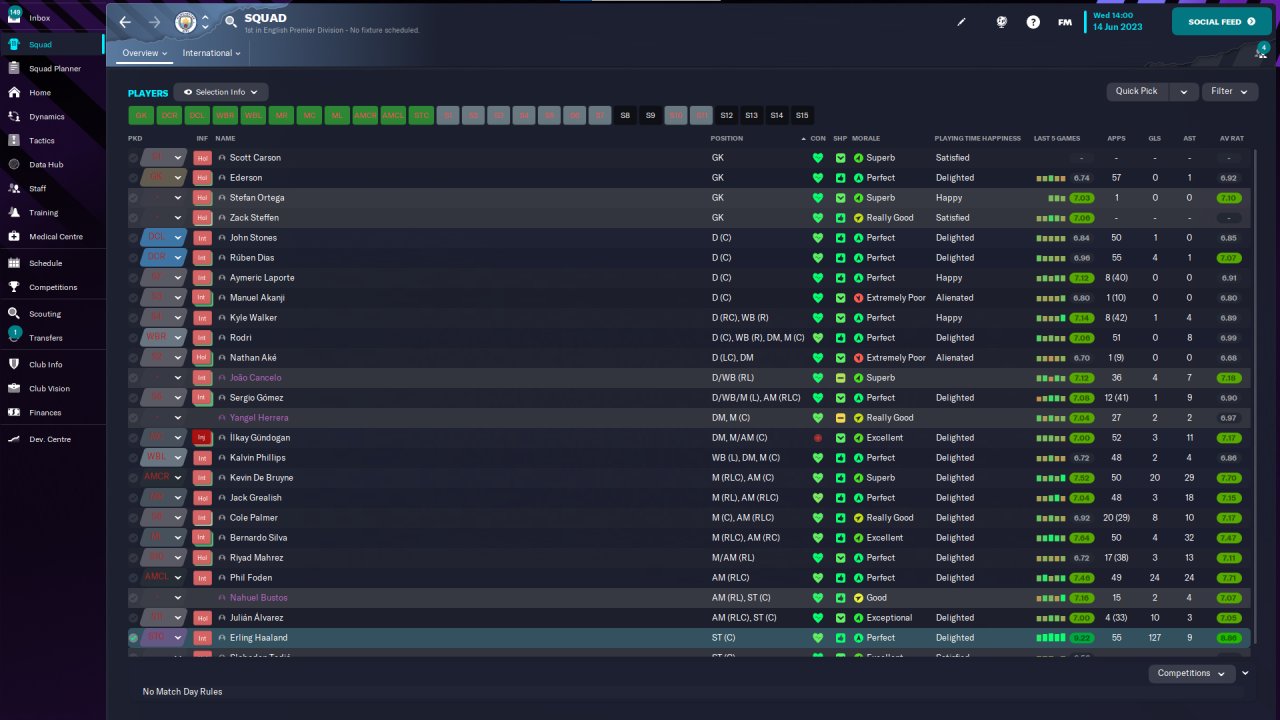
Task: Open Medical Centre icon
Action: point(14,236)
